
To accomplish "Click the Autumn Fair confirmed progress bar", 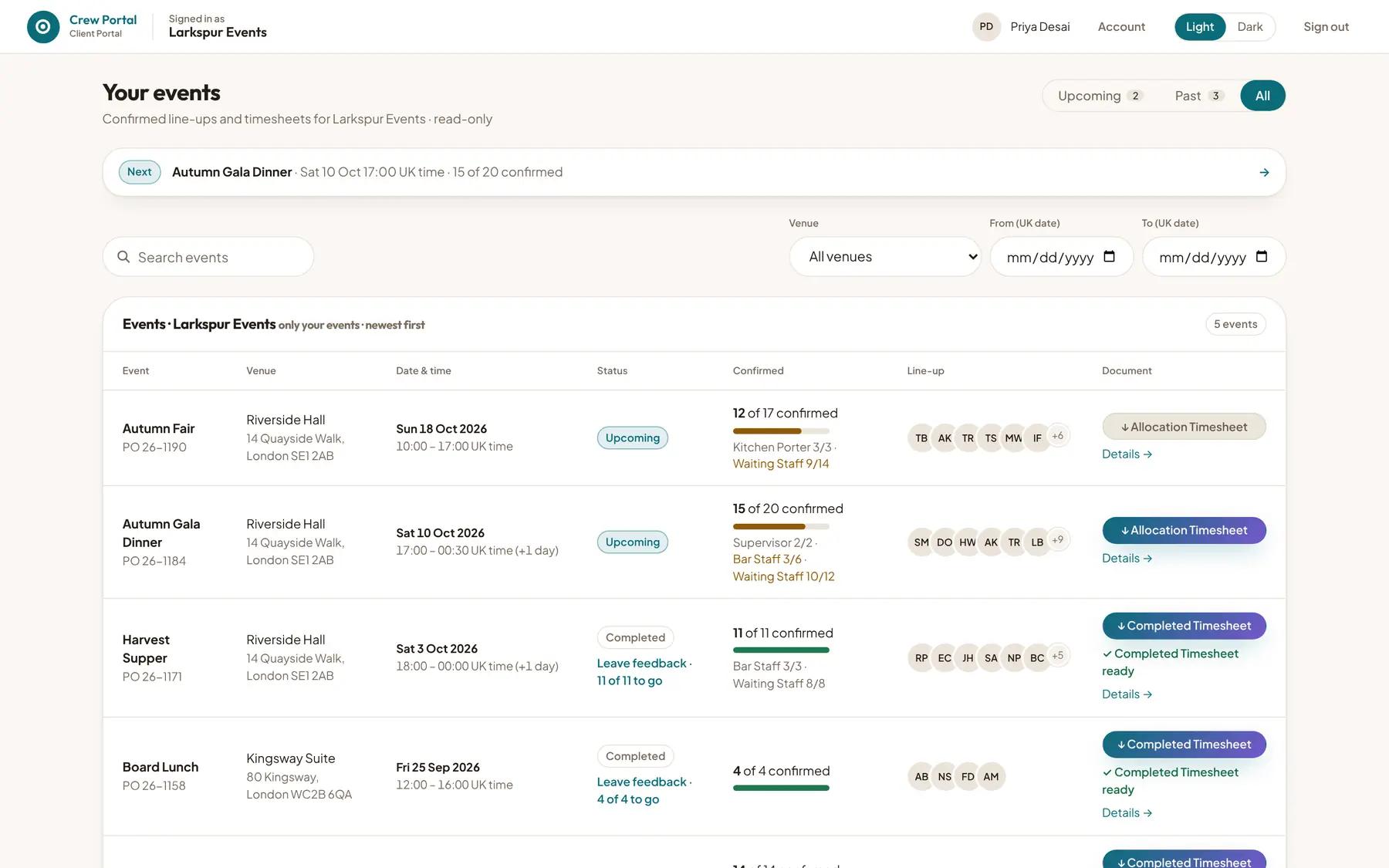I will [x=781, y=431].
